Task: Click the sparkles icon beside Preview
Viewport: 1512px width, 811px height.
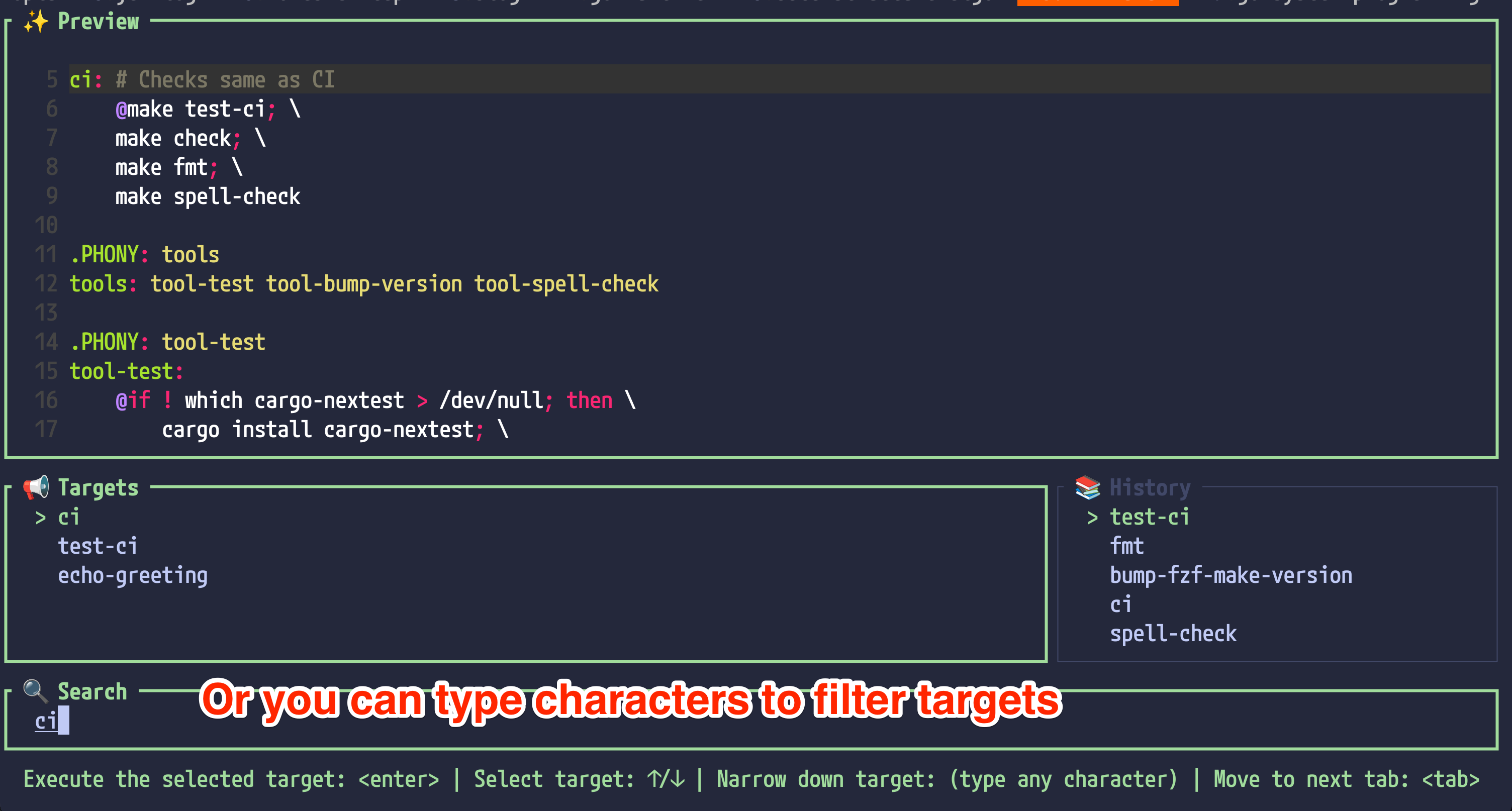Action: click(x=36, y=22)
